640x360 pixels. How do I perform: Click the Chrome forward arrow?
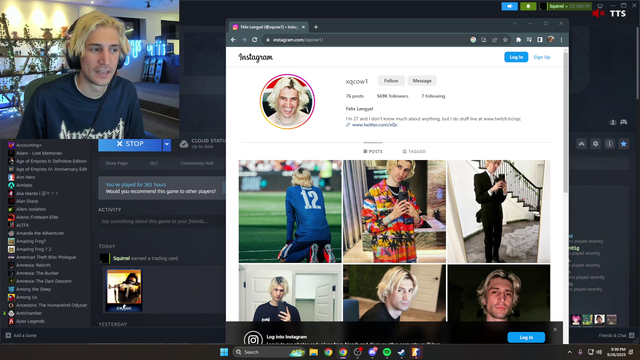click(244, 40)
